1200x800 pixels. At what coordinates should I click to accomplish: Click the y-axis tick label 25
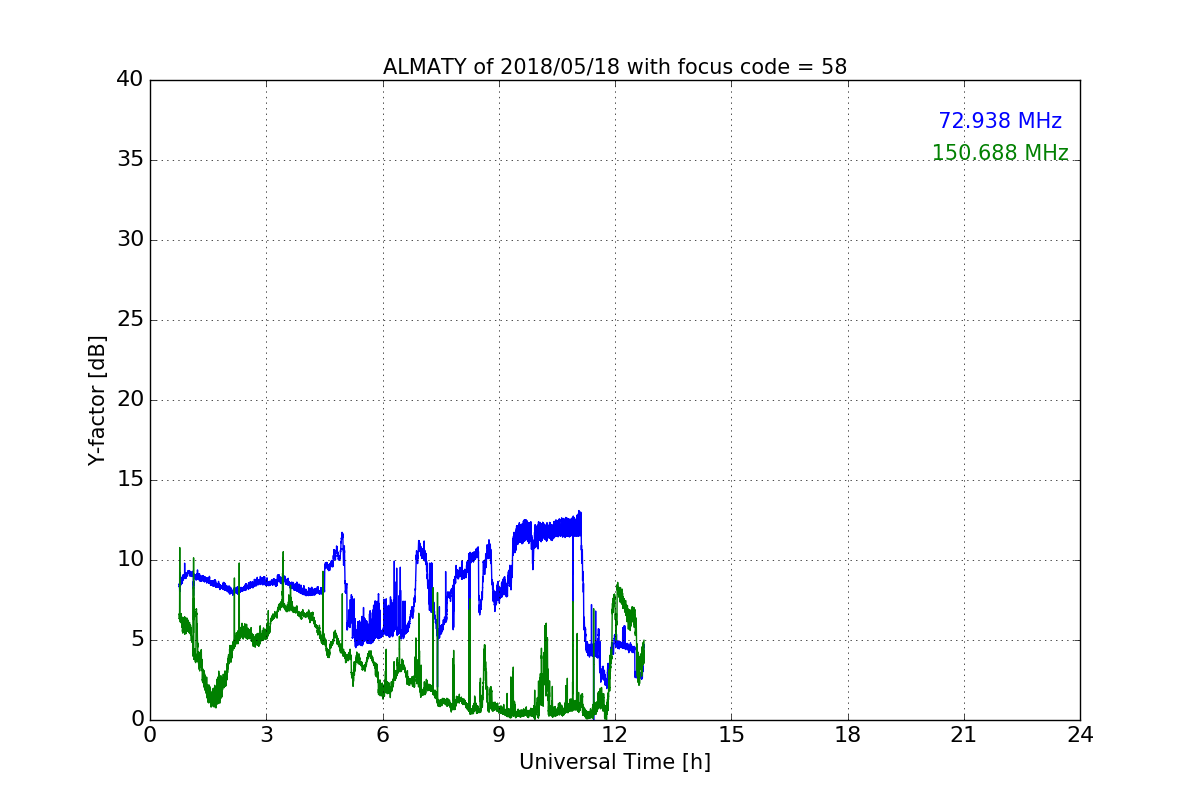[x=130, y=320]
